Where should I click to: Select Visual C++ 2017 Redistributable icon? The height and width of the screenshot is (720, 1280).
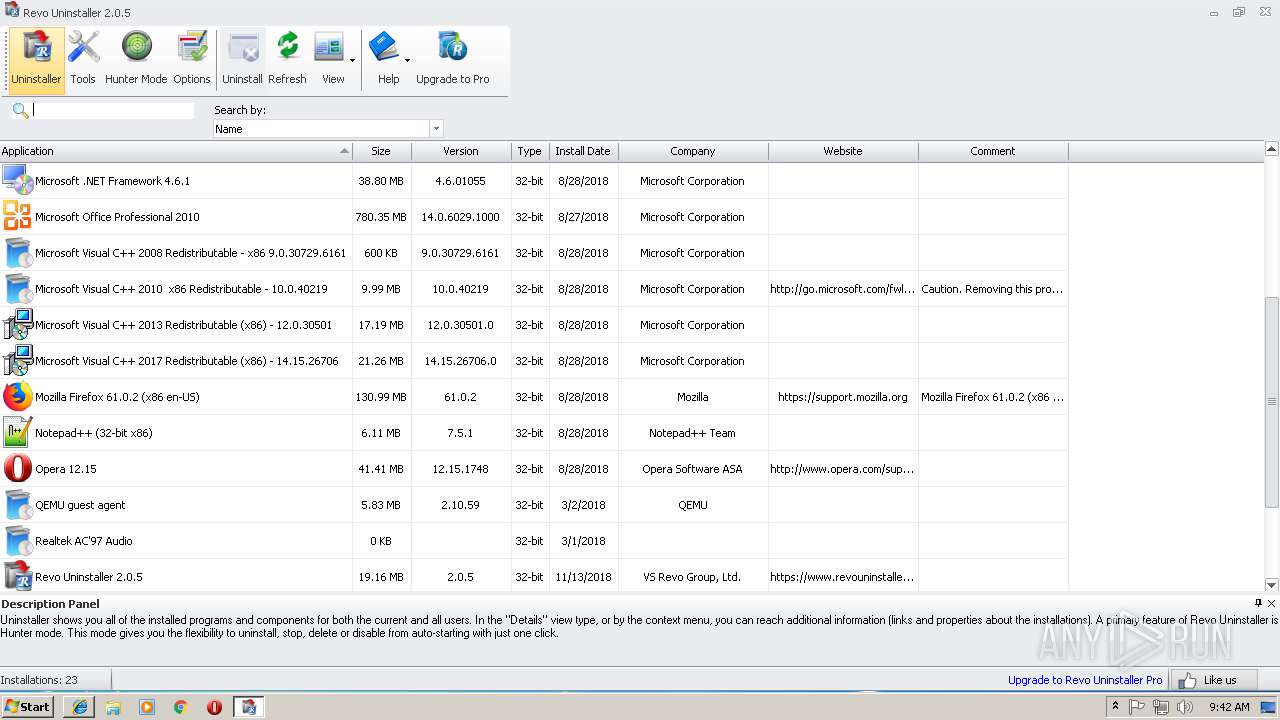[x=17, y=361]
